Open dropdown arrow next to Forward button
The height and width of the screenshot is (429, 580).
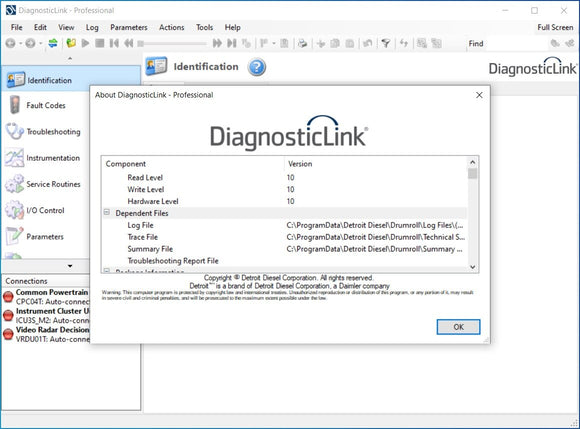[40, 44]
